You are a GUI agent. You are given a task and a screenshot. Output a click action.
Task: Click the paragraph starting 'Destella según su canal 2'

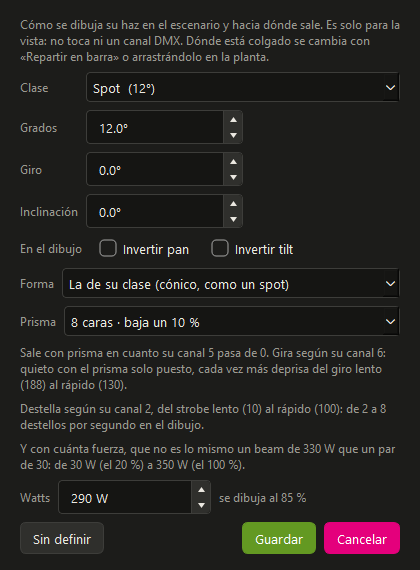click(x=203, y=417)
